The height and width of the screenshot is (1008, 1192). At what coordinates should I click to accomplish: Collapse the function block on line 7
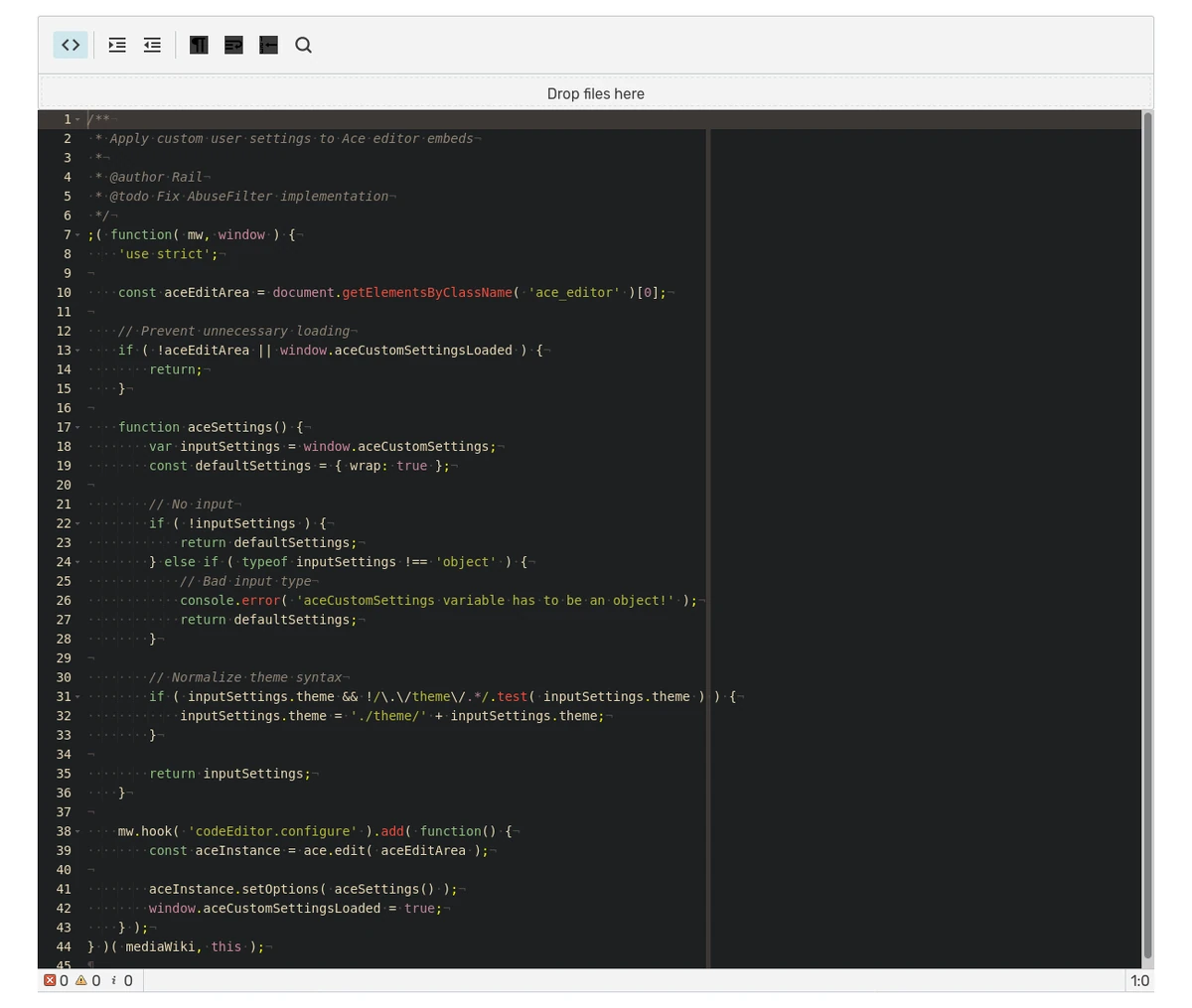pyautogui.click(x=77, y=234)
